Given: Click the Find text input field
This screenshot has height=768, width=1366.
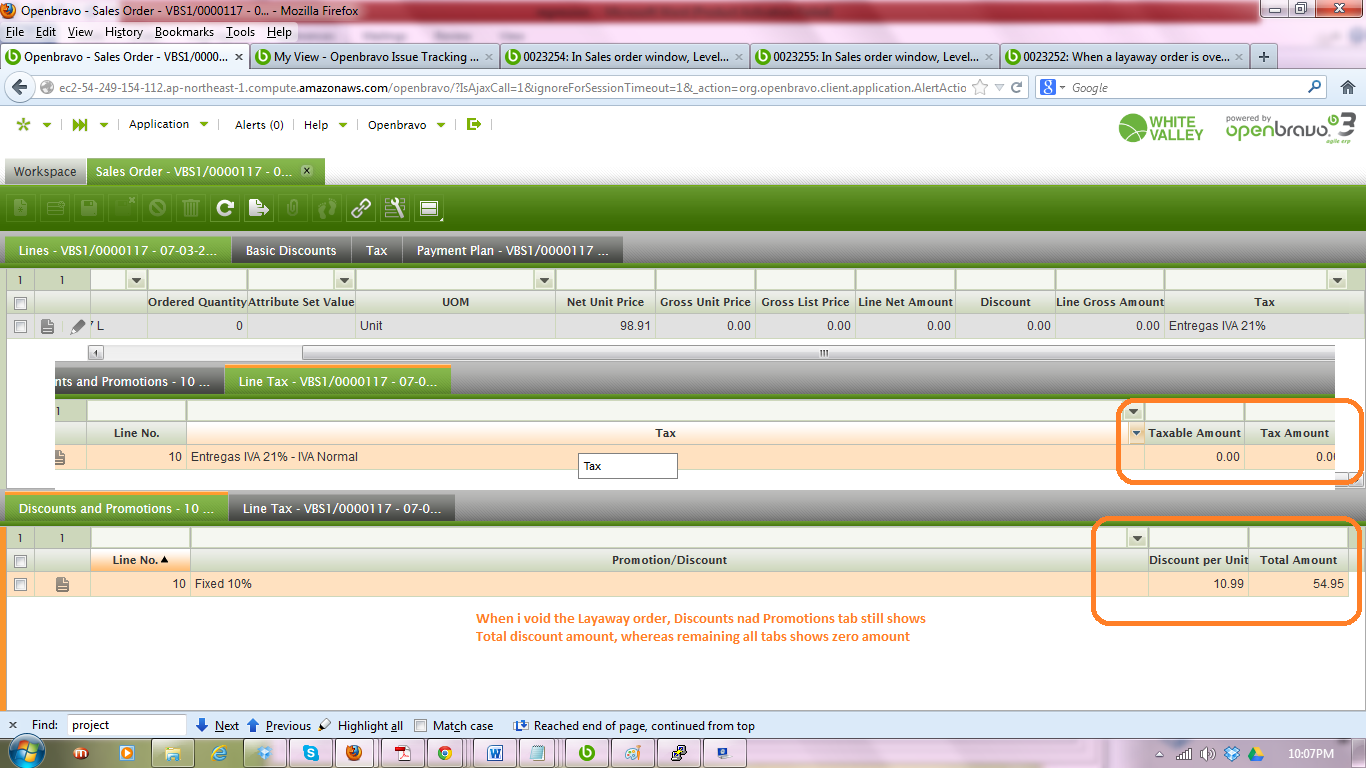Looking at the screenshot, I should point(126,725).
